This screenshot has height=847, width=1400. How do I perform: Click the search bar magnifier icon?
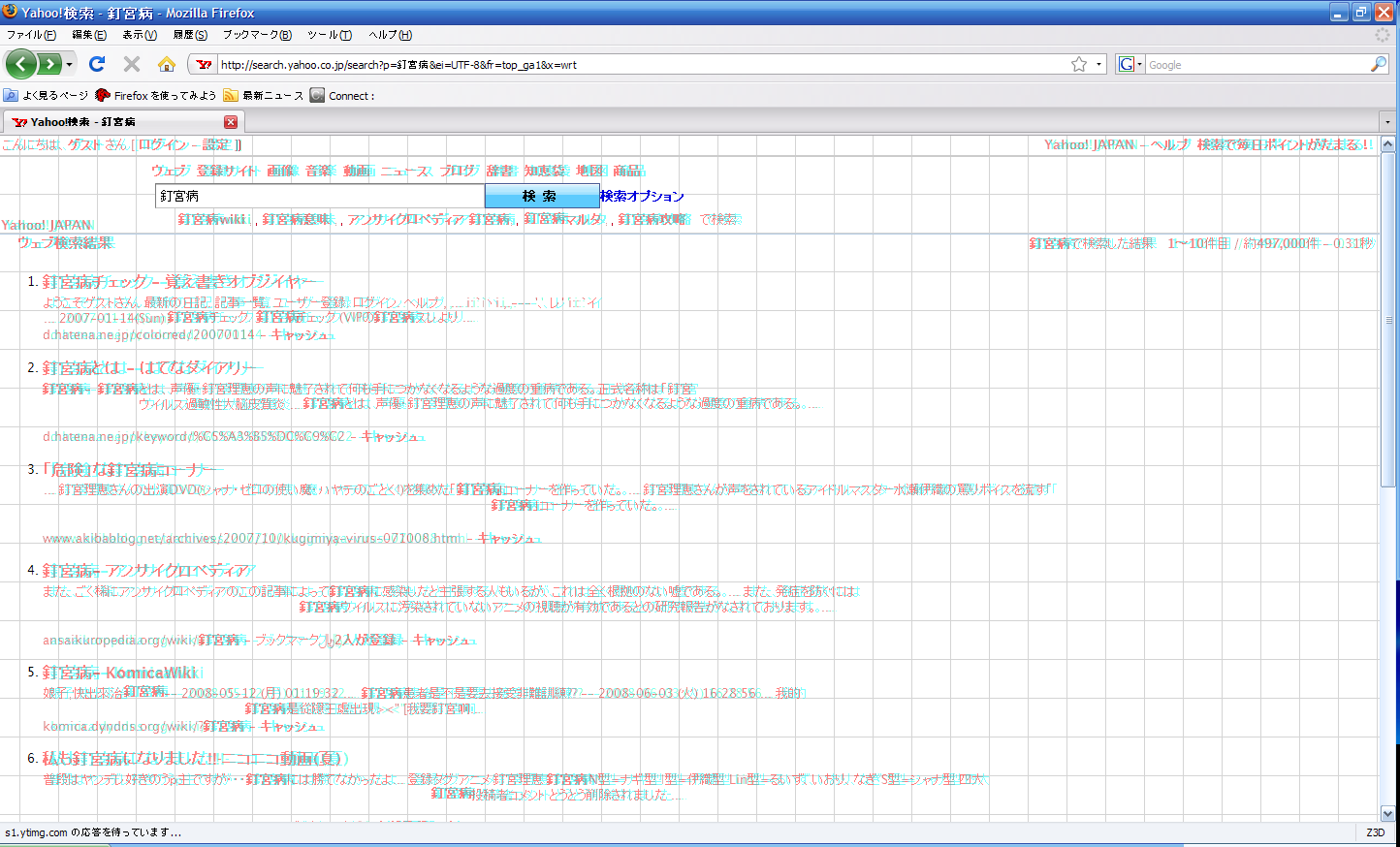pyautogui.click(x=1379, y=64)
